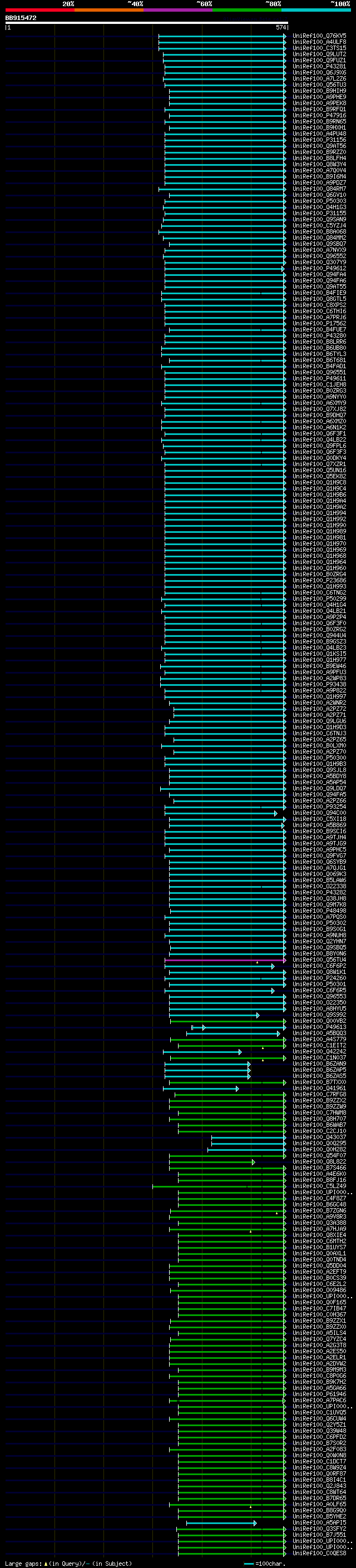The image size is (356, 1568).
Task: Open the UniRef100_Q94C00 entry
Action: tap(319, 813)
